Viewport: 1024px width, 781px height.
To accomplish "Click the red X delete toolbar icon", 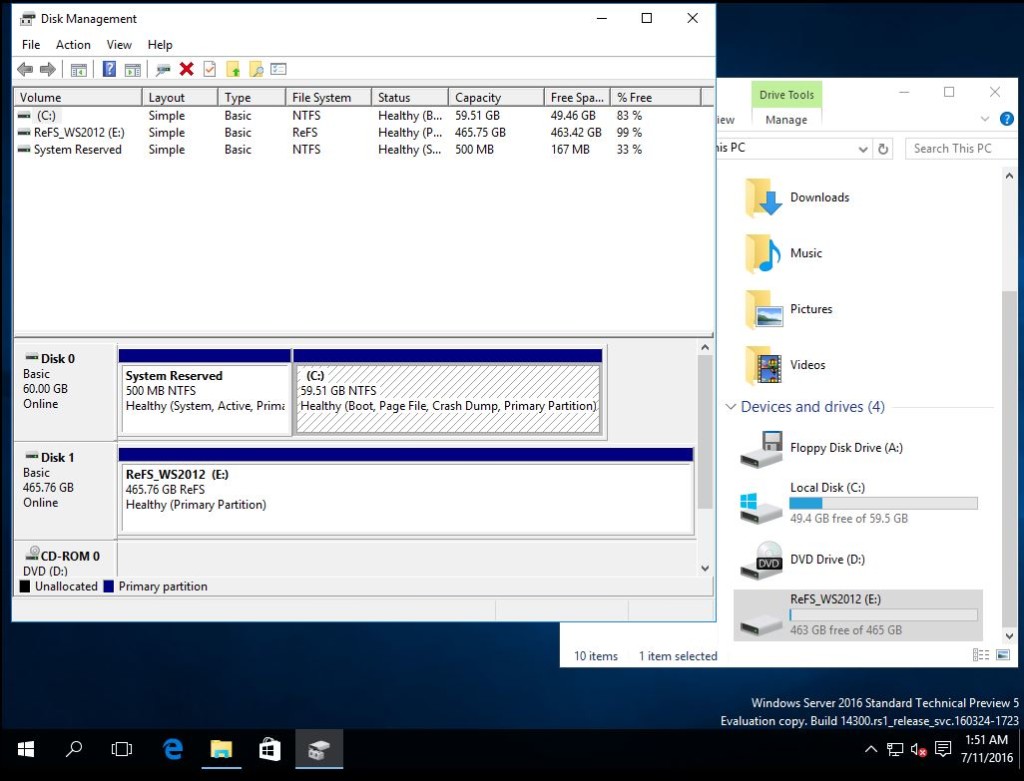I will (x=186, y=69).
